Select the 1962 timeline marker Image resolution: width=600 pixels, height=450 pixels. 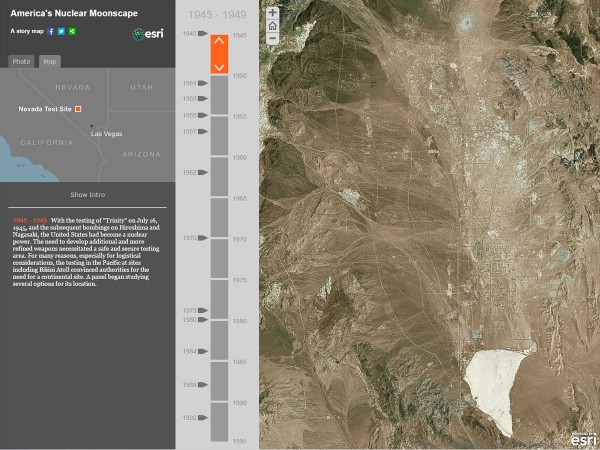tap(202, 172)
